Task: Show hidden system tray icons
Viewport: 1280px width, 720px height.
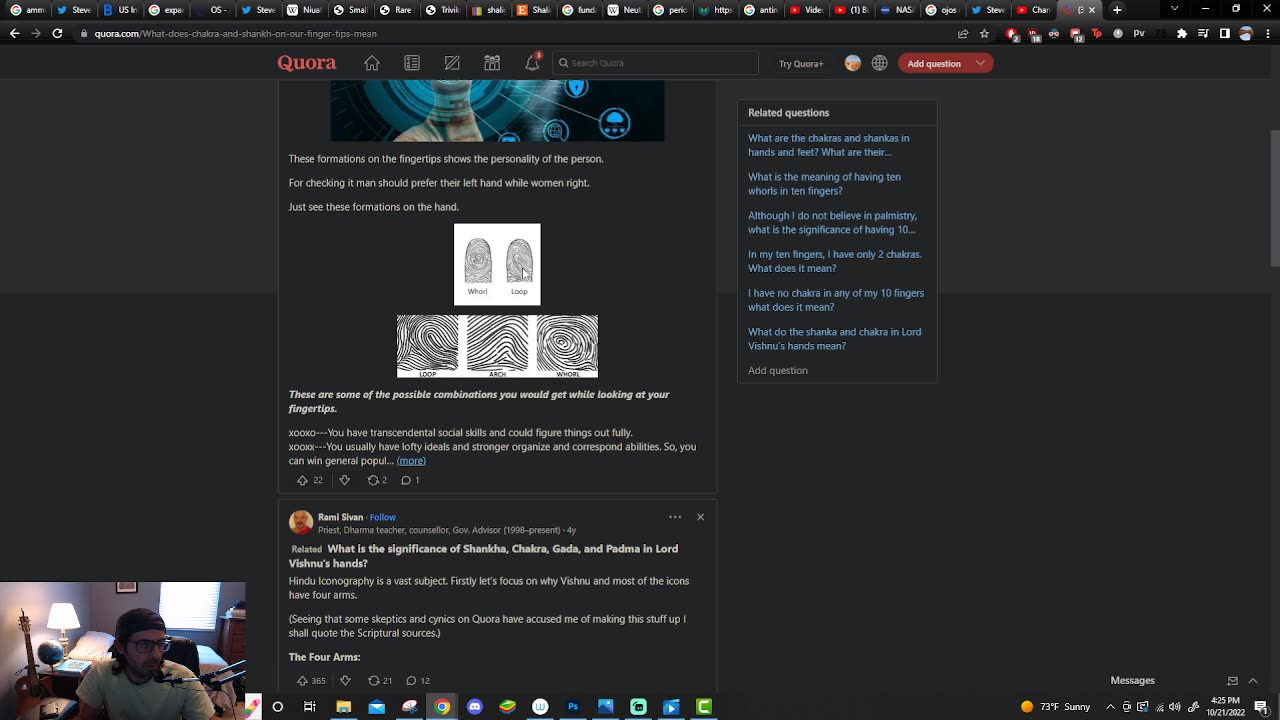Action: pos(1110,707)
